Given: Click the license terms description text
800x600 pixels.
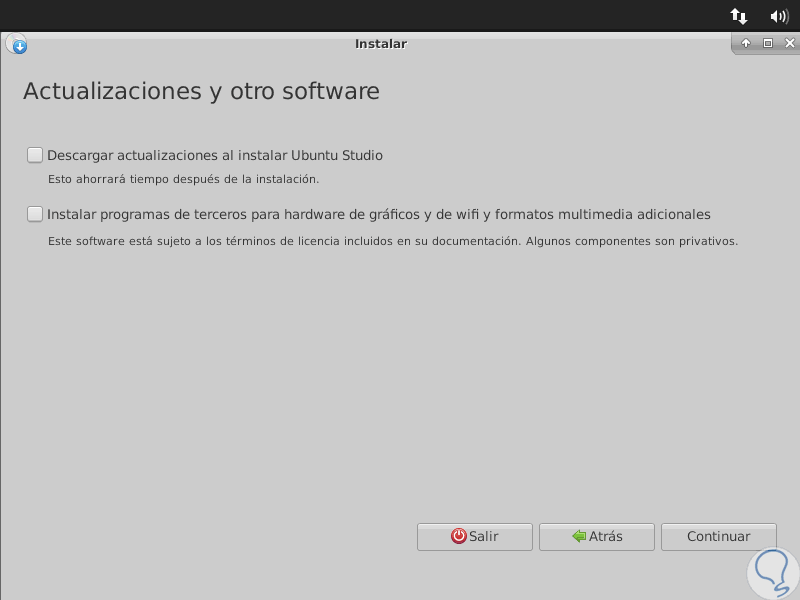Looking at the screenshot, I should [x=393, y=241].
